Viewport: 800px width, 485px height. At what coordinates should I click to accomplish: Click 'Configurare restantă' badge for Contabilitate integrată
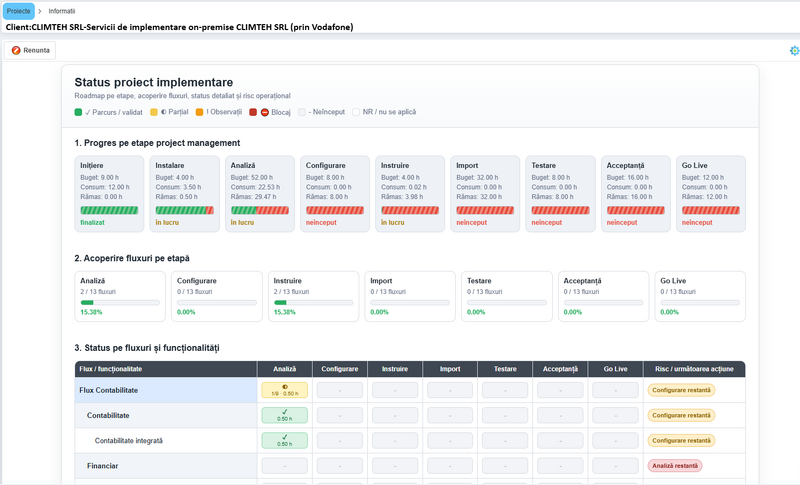681,441
